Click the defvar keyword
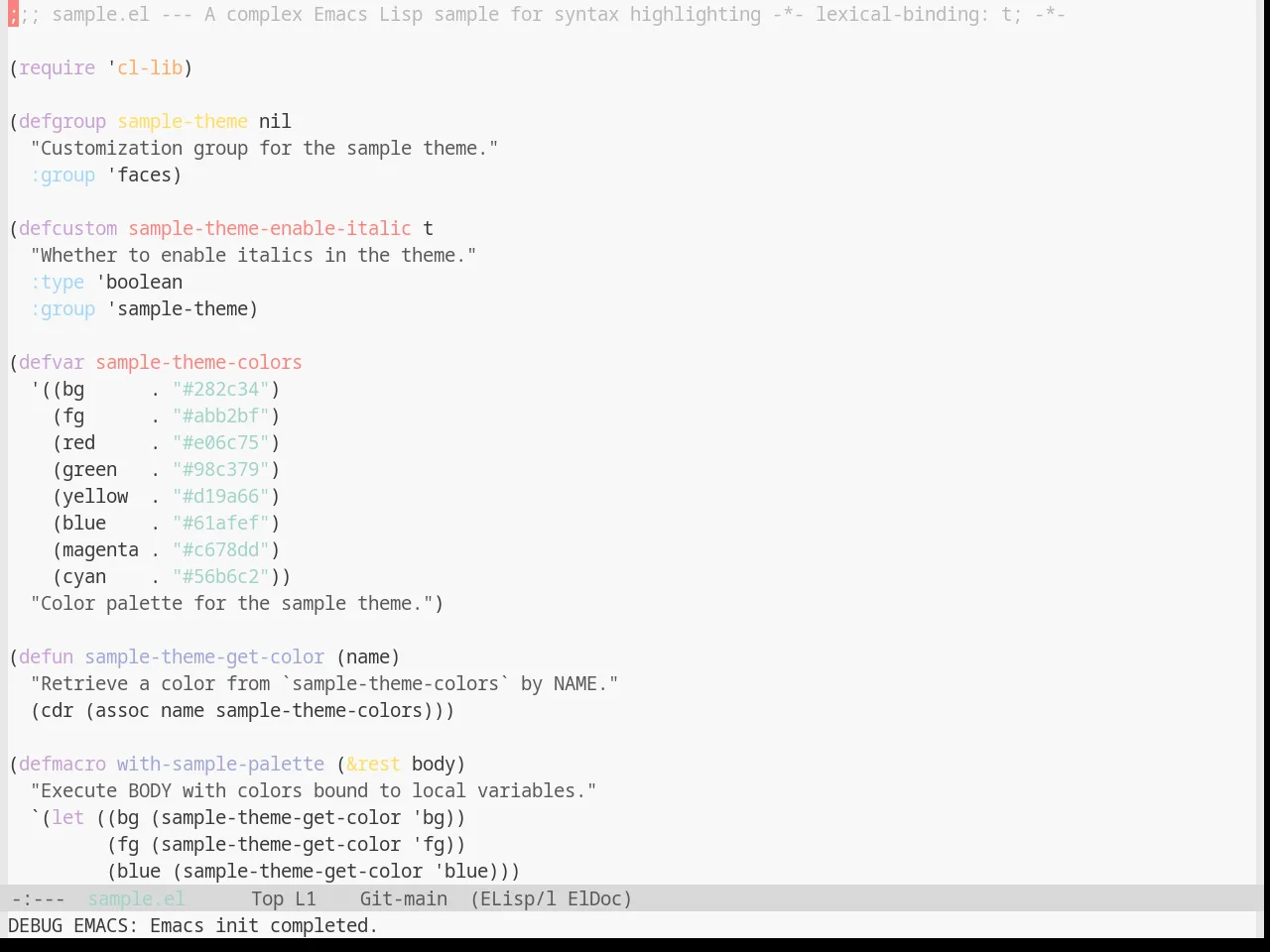Image resolution: width=1270 pixels, height=952 pixels. (x=52, y=362)
